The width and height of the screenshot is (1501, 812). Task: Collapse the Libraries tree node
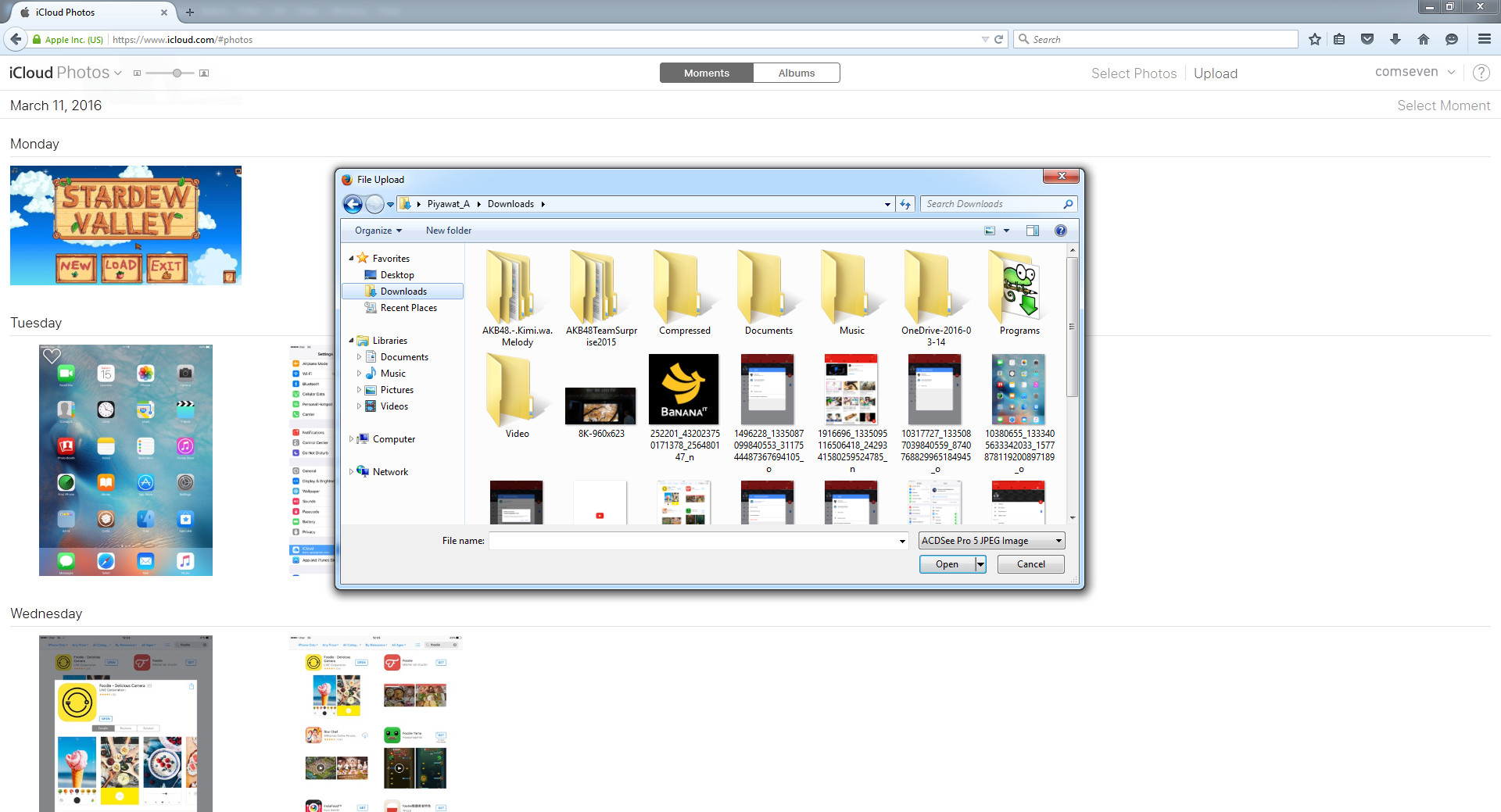tap(351, 341)
